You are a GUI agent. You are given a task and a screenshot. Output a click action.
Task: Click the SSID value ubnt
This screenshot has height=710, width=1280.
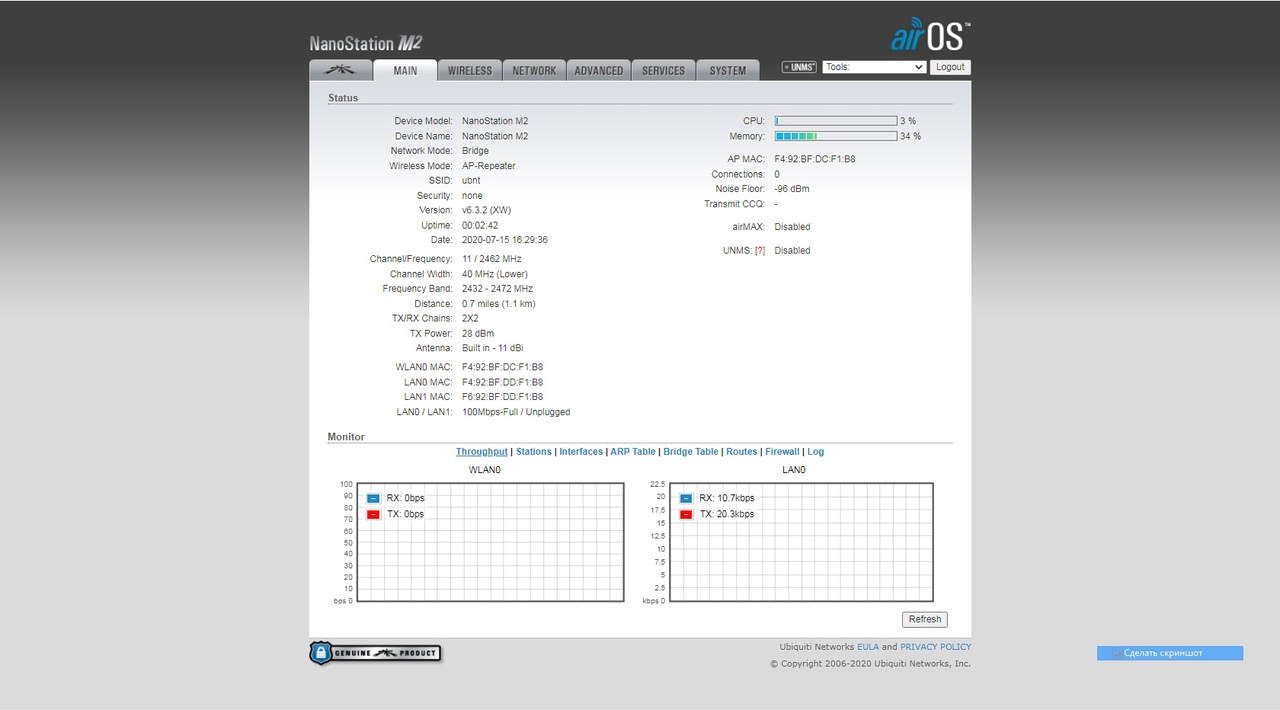pos(471,181)
